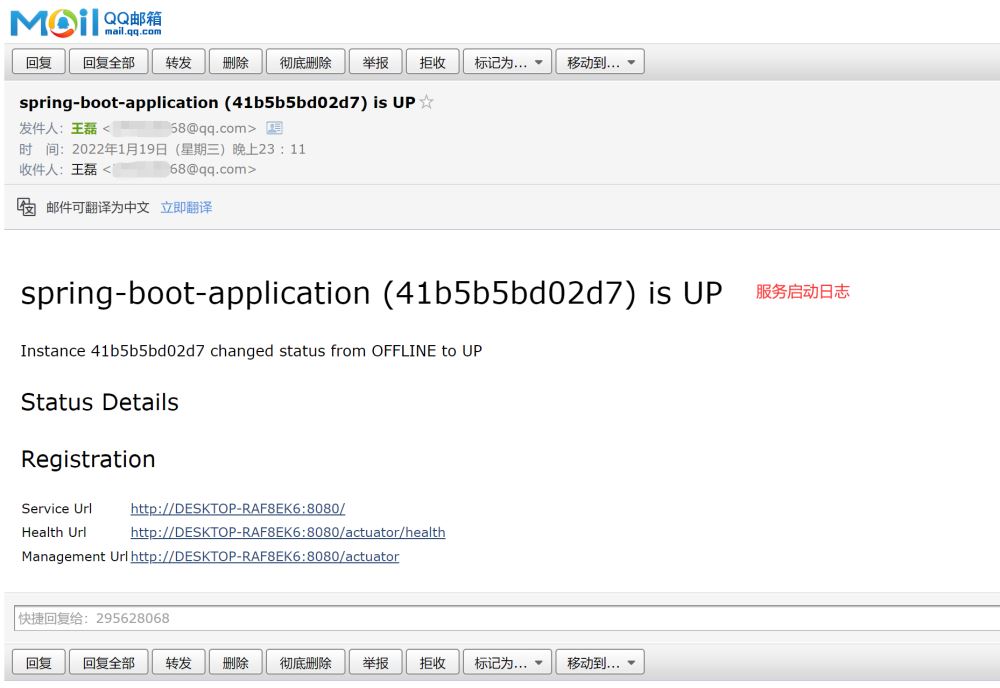Open top 标记为... dropdown

click(x=507, y=62)
